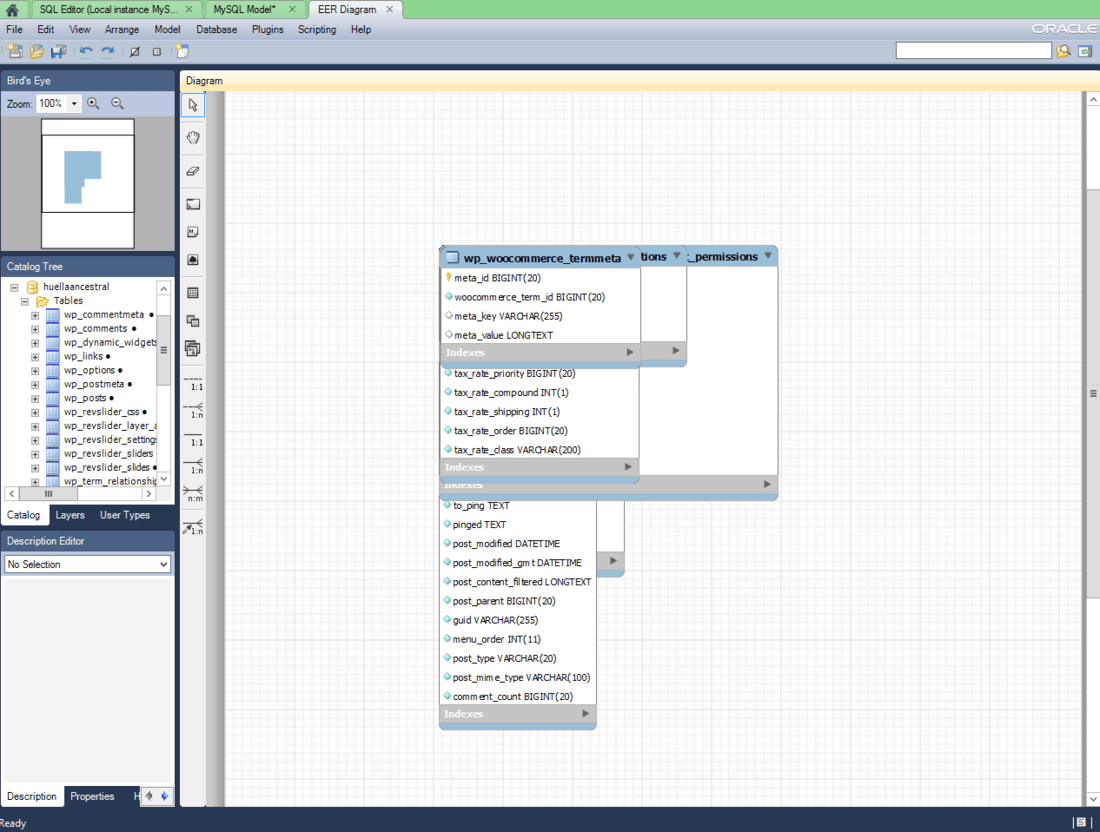Viewport: 1100px width, 832px height.
Task: Choose the dashed 1:1 non-identifying relationship tool
Action: coord(193,384)
